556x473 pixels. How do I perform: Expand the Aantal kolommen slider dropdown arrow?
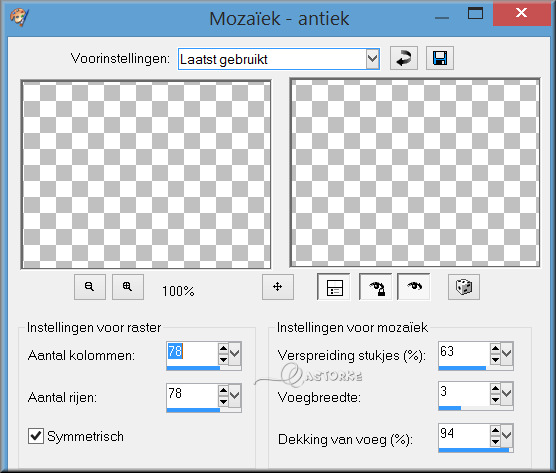click(235, 353)
